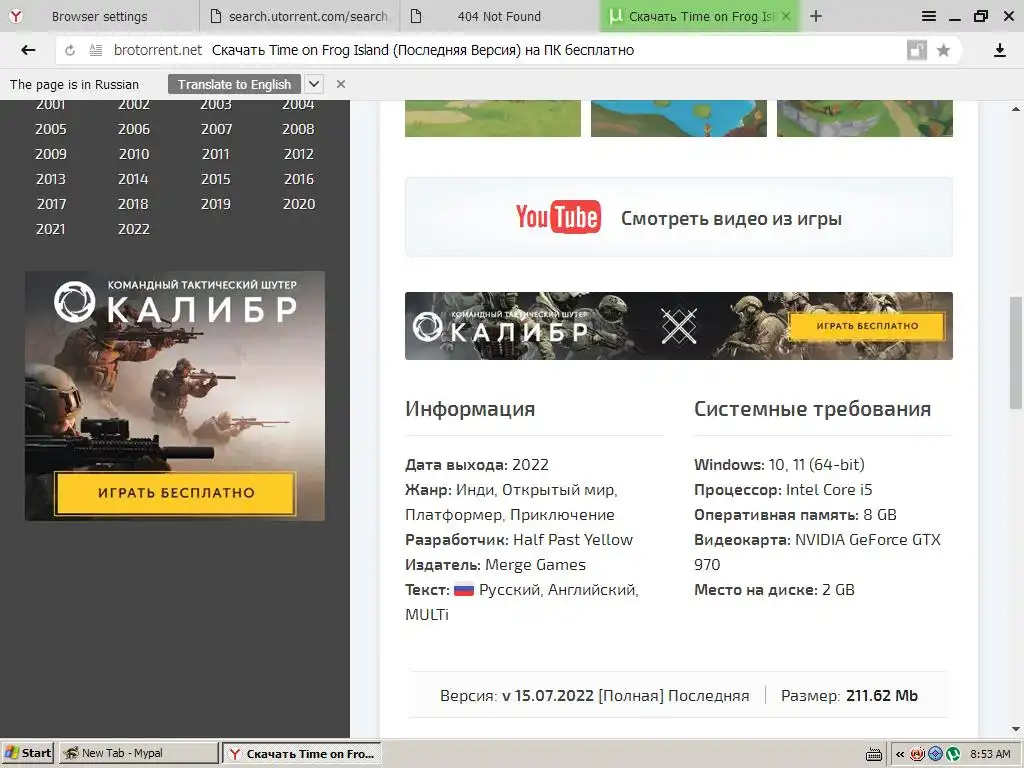Switch to the search.utorrent.com tab

[x=299, y=16]
